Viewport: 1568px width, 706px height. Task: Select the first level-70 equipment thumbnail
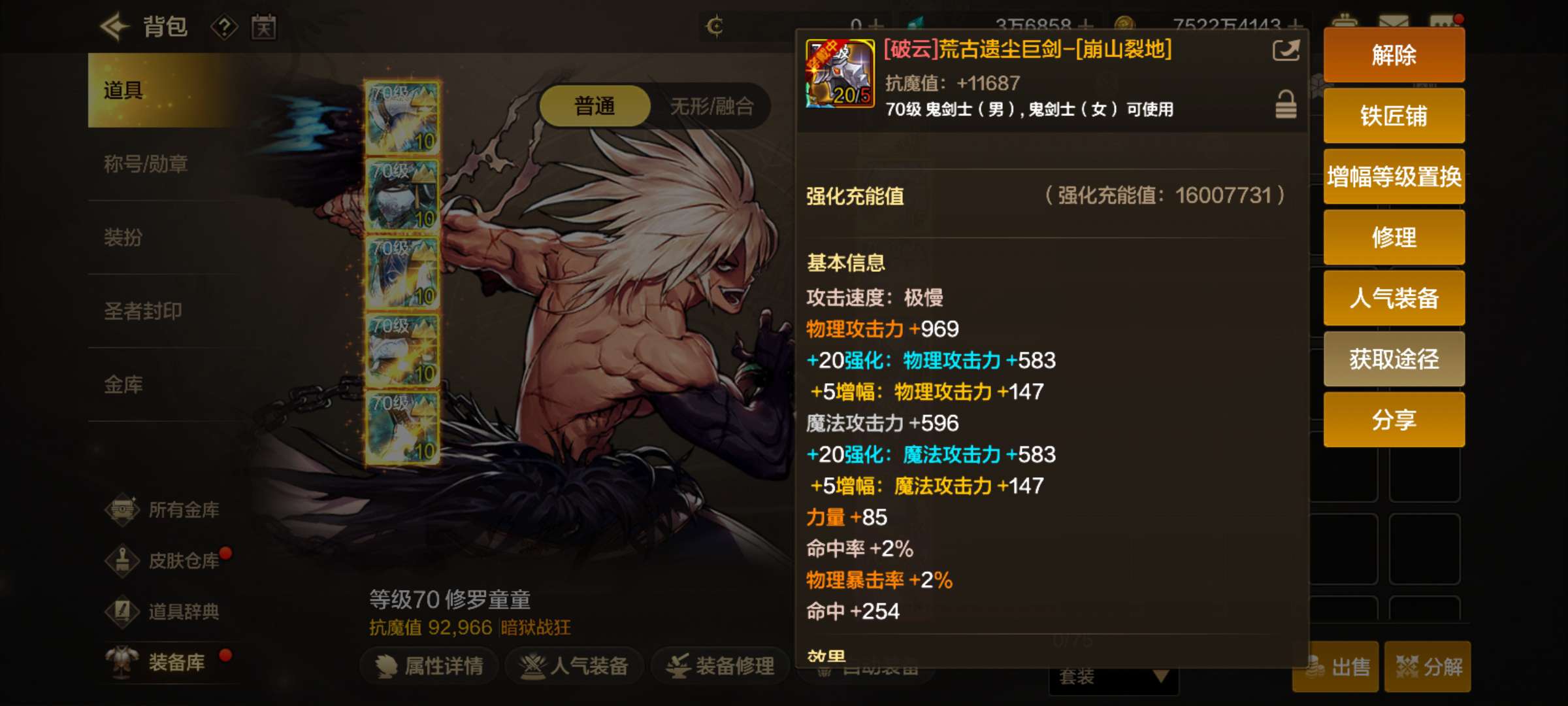point(402,118)
